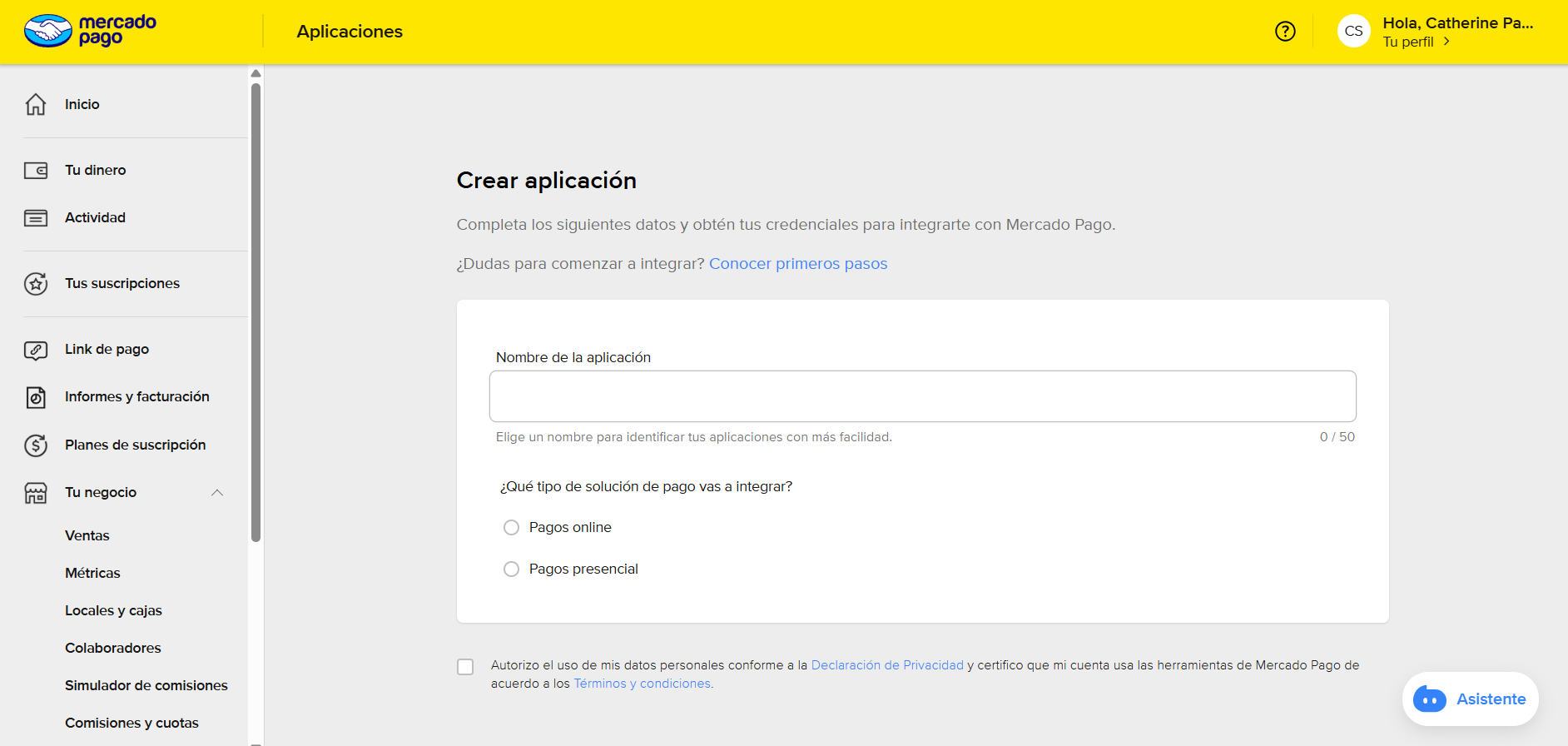Image resolution: width=1568 pixels, height=746 pixels.
Task: Click the Asistente chat bot icon
Action: 1430,699
